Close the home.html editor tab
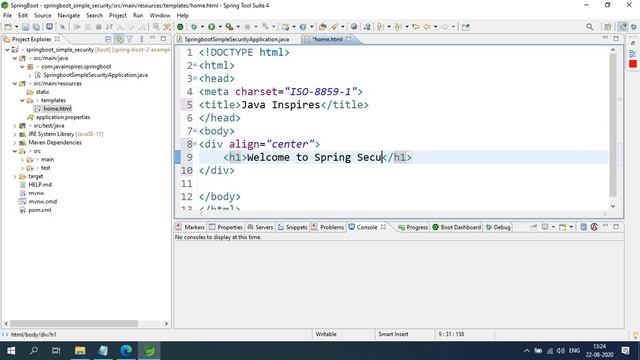640x360 pixels. pos(349,39)
